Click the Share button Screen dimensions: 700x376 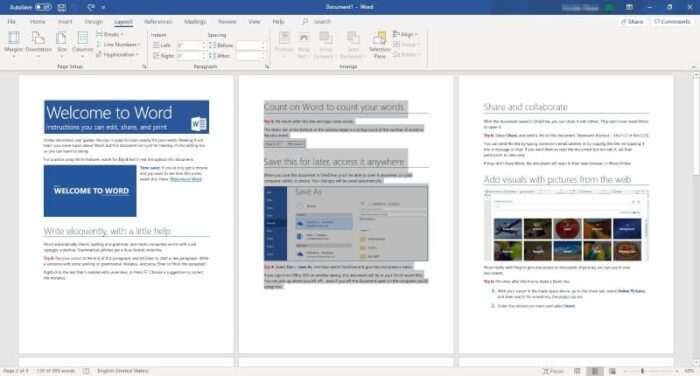coord(632,21)
